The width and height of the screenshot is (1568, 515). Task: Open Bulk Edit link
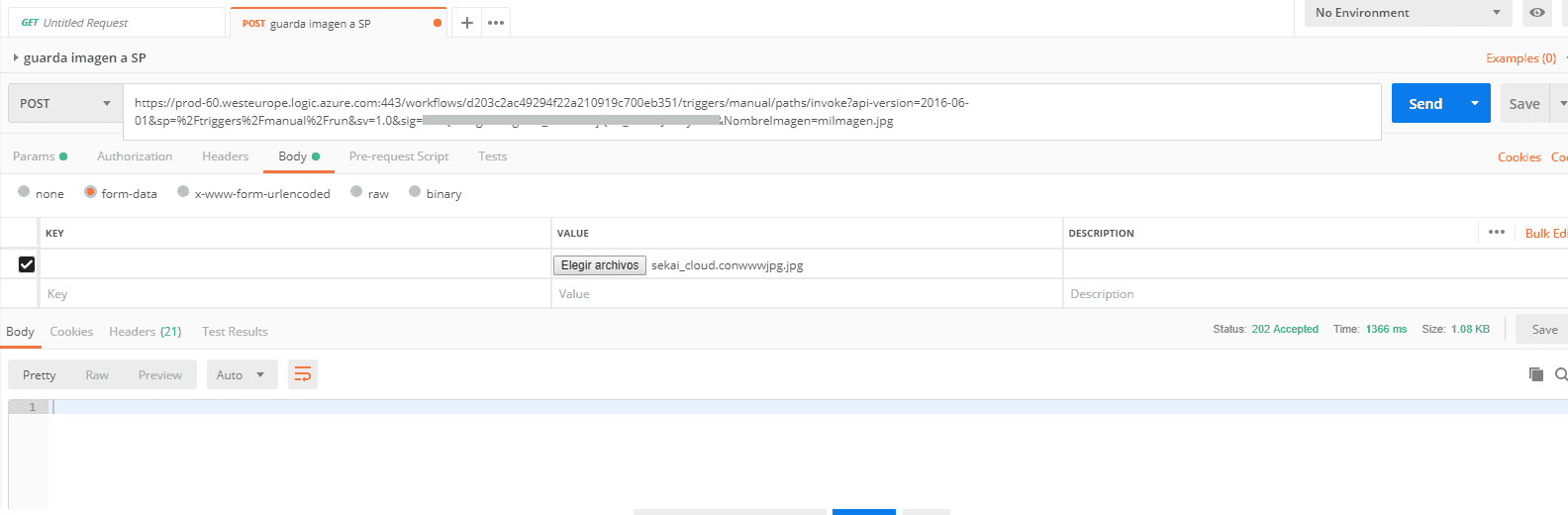(1545, 233)
